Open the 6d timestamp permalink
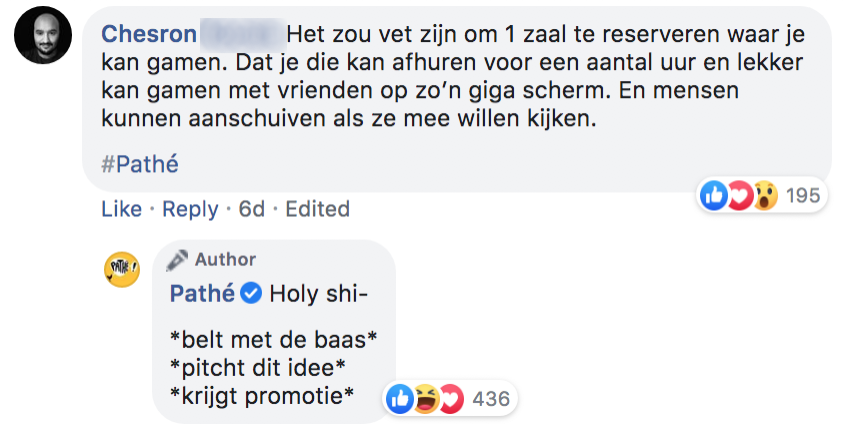Image resolution: width=854 pixels, height=424 pixels. tap(252, 209)
